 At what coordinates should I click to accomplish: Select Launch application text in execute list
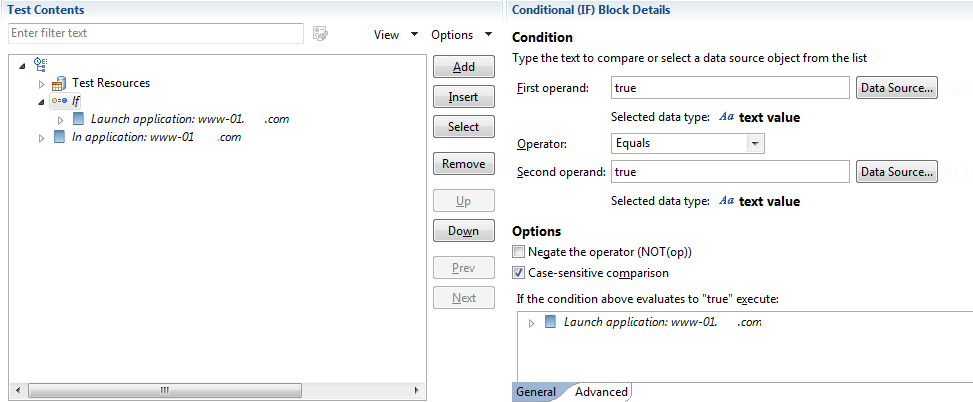click(x=662, y=322)
